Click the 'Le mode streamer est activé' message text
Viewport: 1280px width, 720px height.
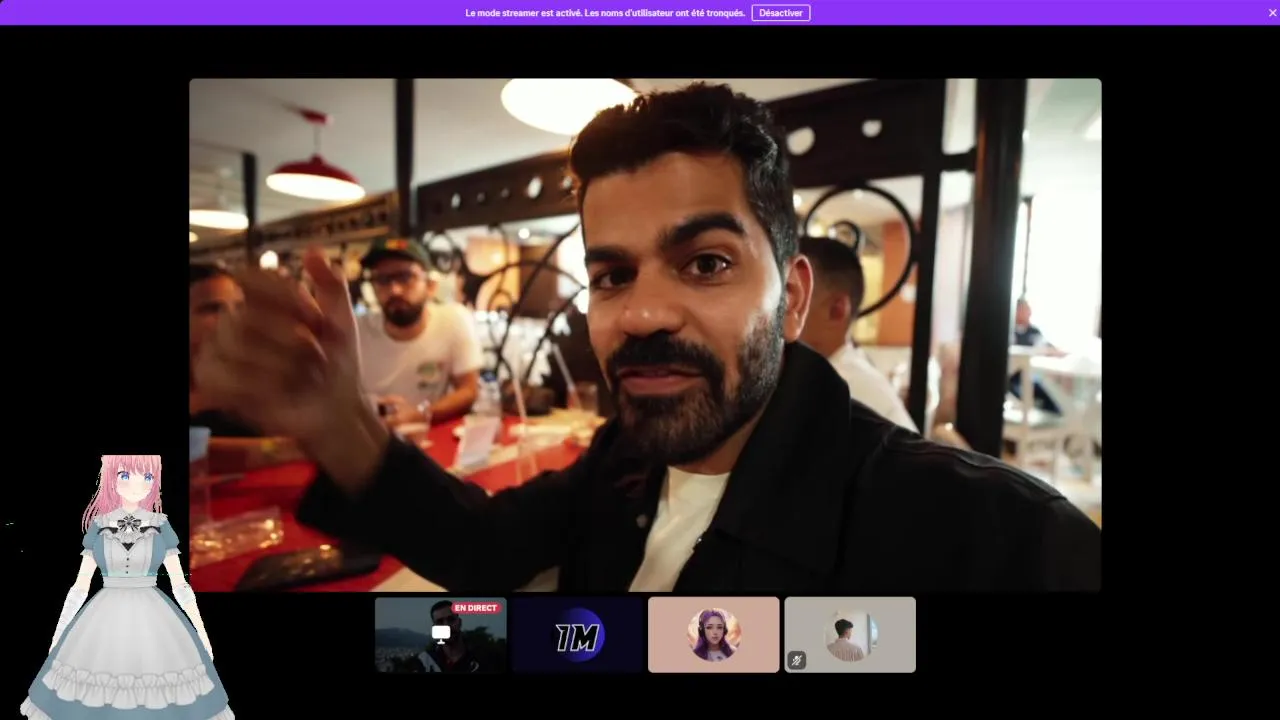pos(605,13)
